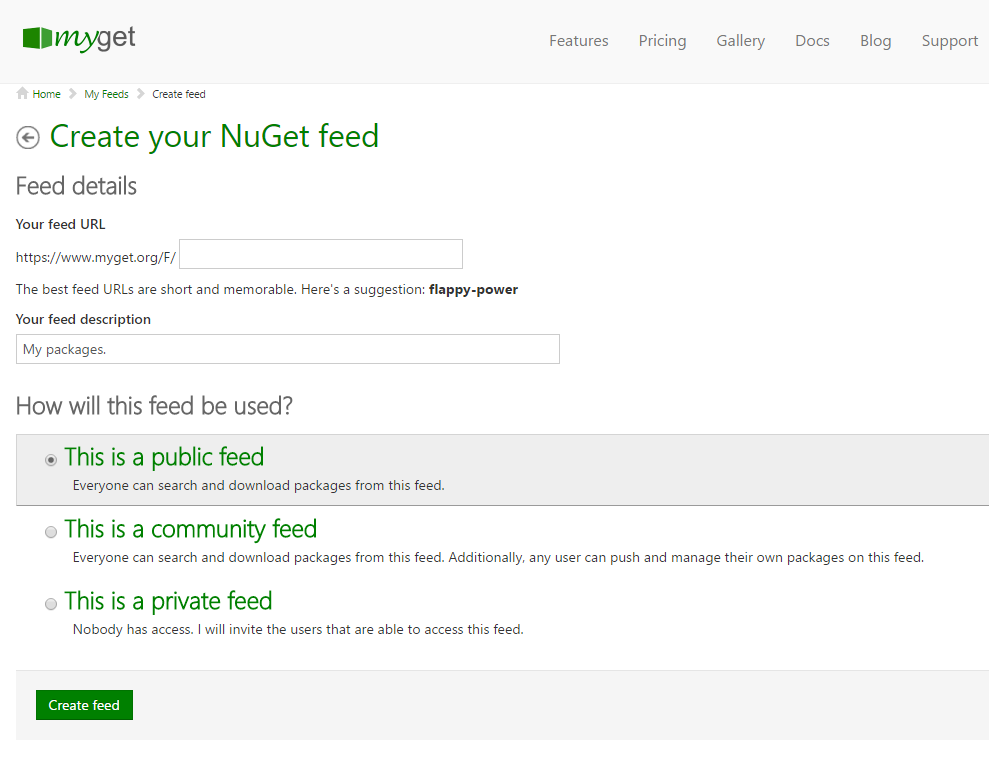Choose the community feed radio button
989x758 pixels.
click(x=51, y=532)
